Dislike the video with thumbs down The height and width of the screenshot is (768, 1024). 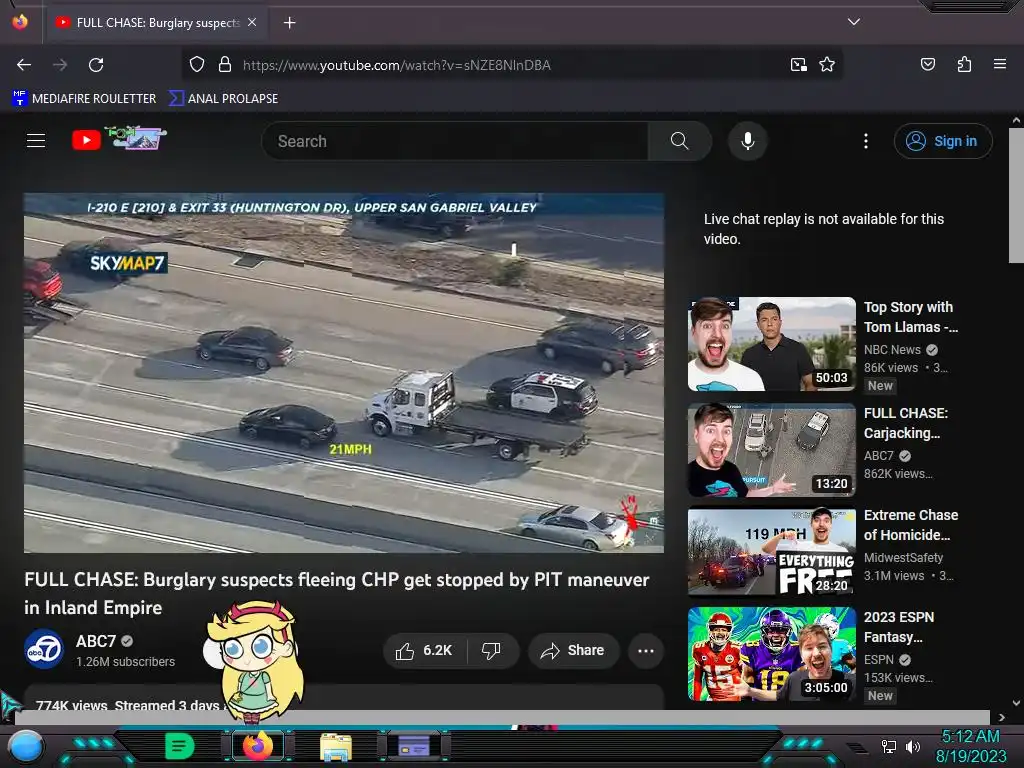click(x=491, y=650)
